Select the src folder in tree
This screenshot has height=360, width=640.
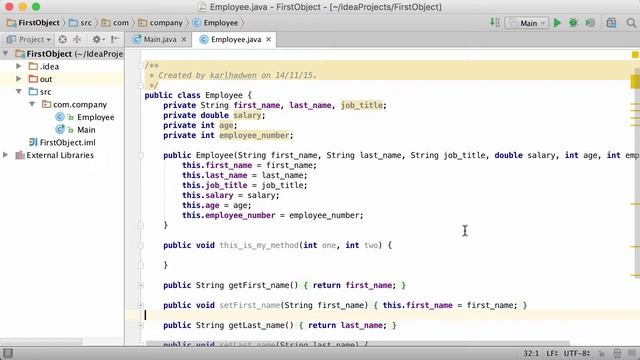pyautogui.click(x=45, y=92)
